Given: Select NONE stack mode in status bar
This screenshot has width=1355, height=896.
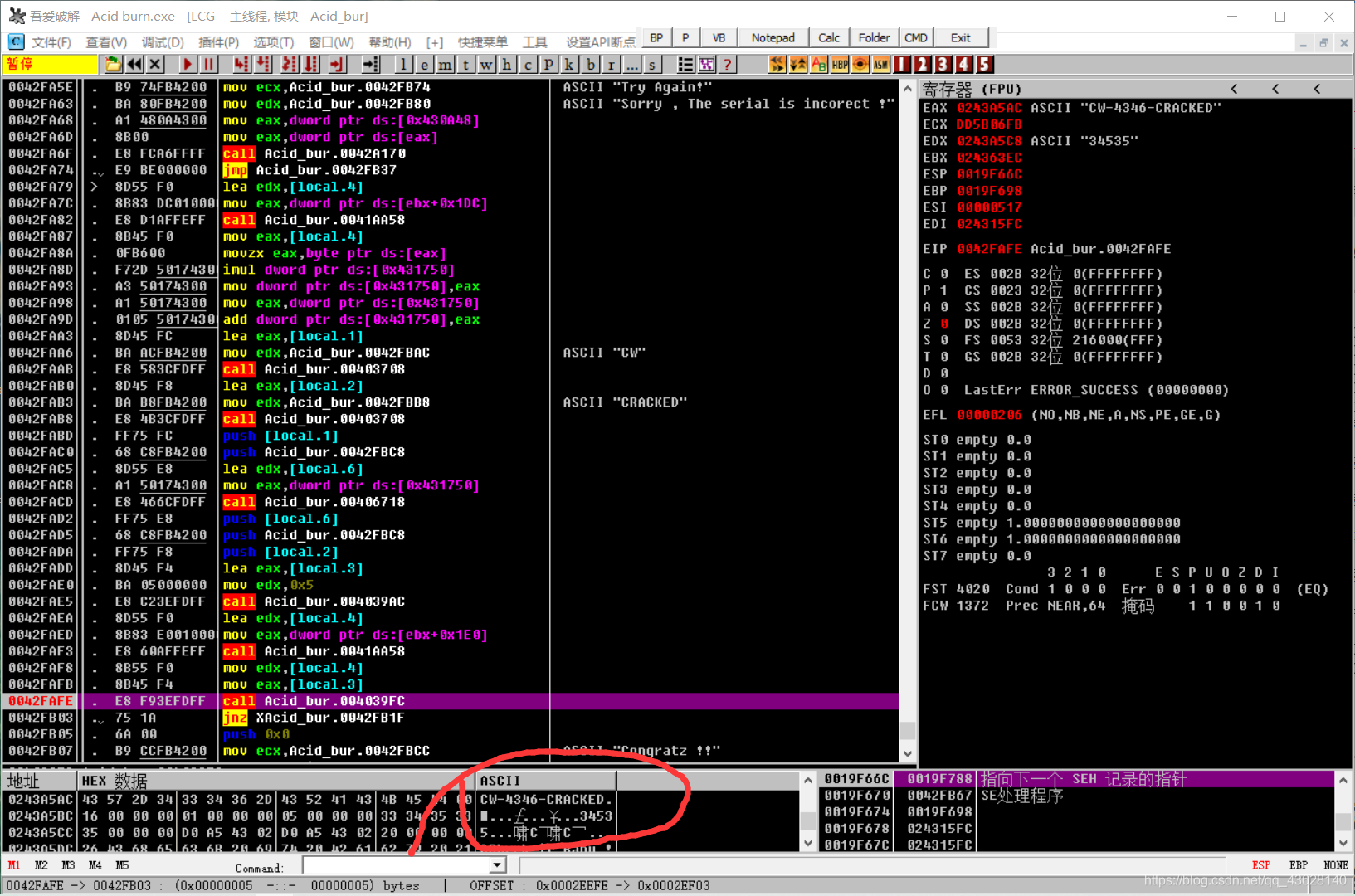Looking at the screenshot, I should click(x=1336, y=865).
